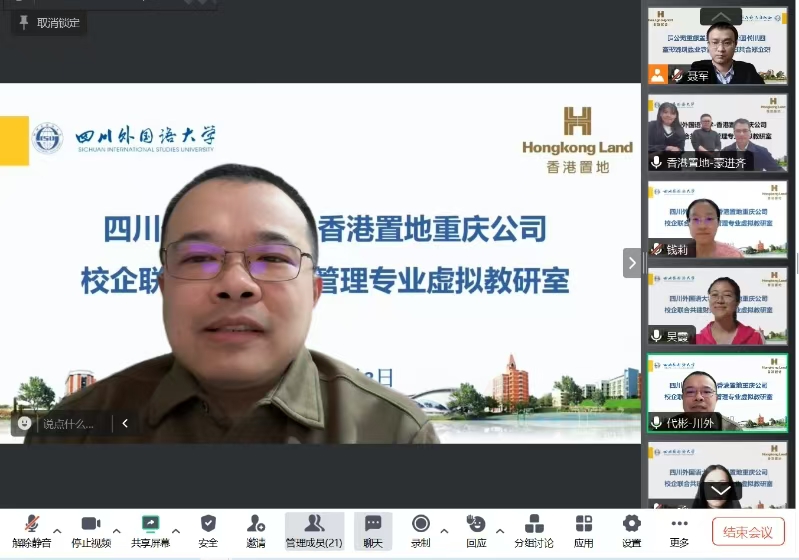Click the 钱莉 name label
Viewport: 799px width, 560px height.
point(677,250)
